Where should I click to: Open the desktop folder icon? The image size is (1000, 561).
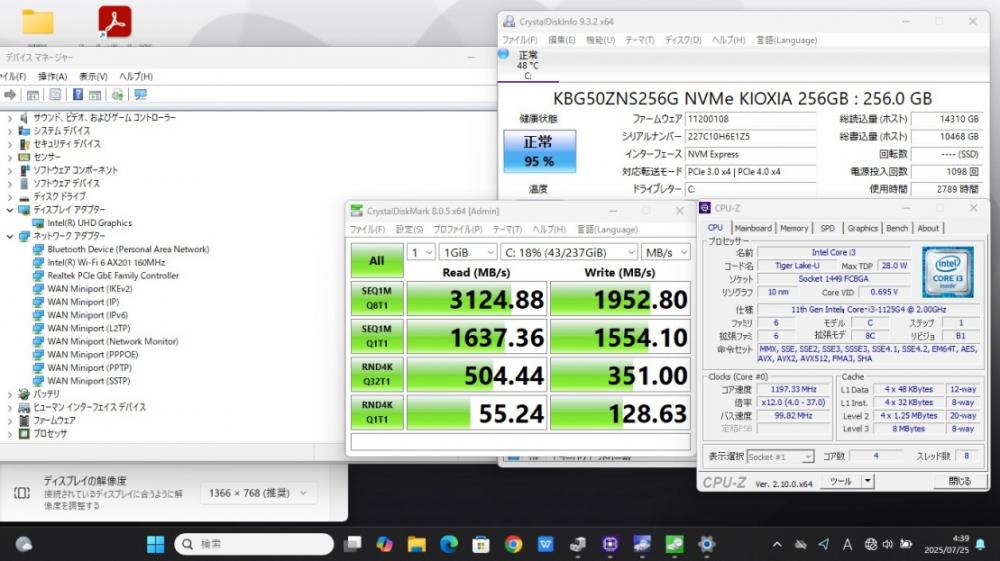point(38,22)
